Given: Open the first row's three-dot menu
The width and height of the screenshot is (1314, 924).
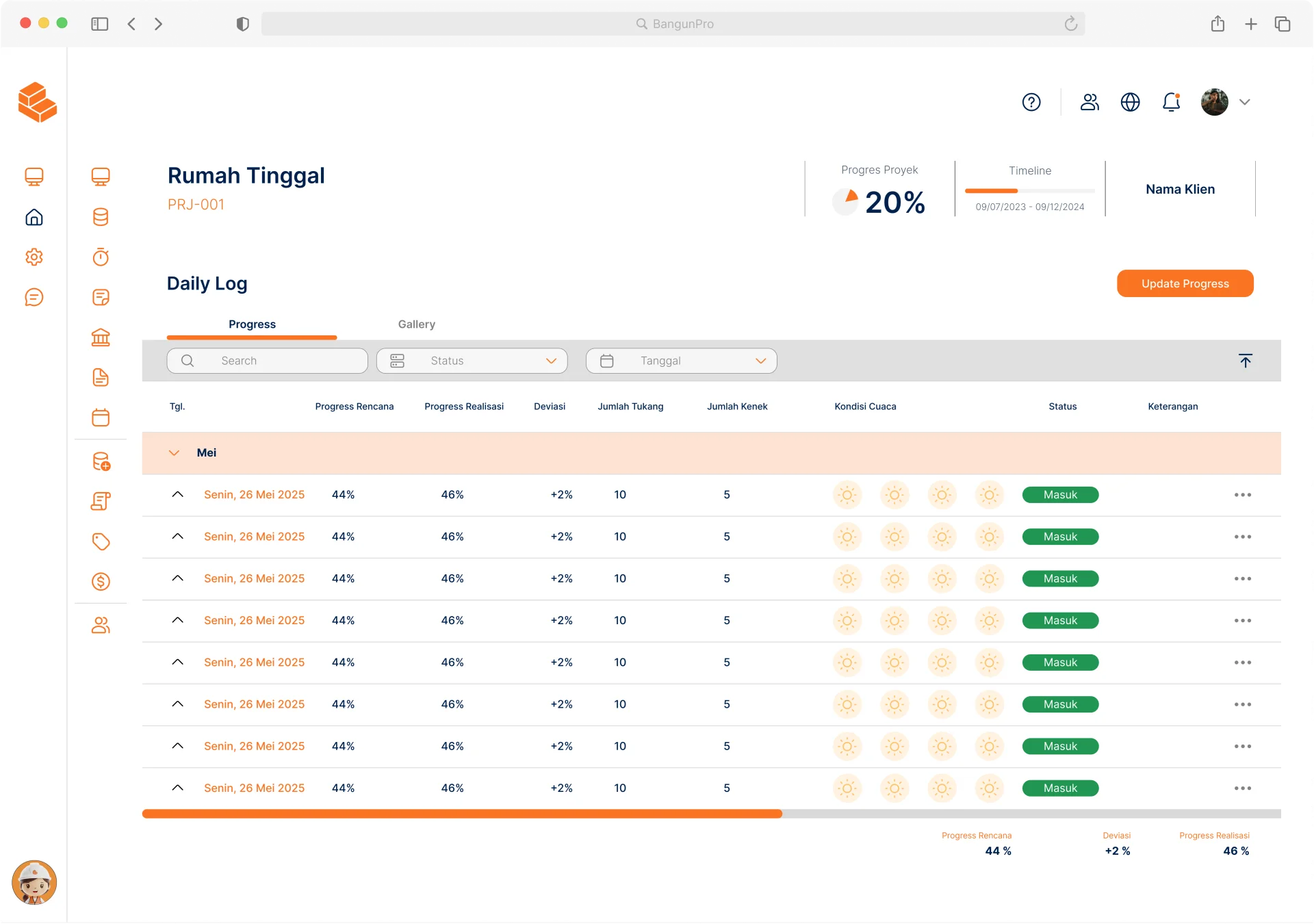Looking at the screenshot, I should tap(1243, 495).
